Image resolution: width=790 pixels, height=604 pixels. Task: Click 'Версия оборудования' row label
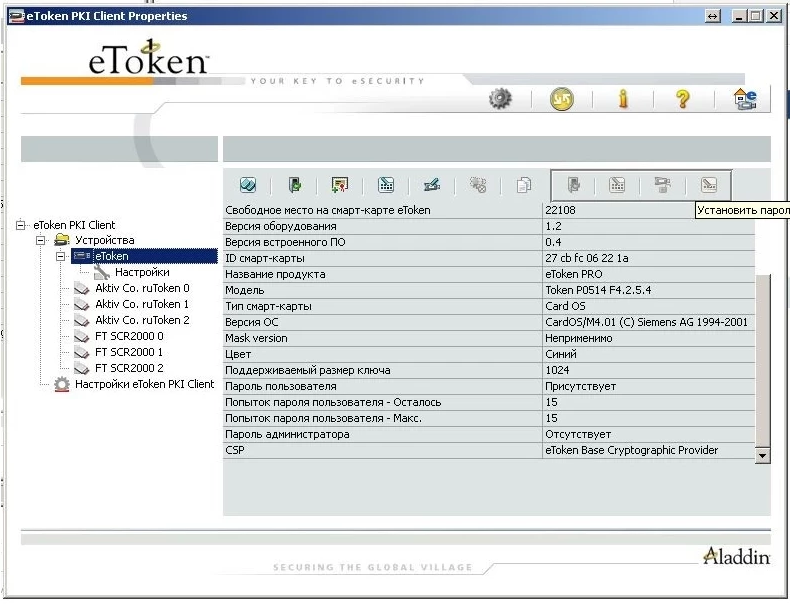[281, 226]
